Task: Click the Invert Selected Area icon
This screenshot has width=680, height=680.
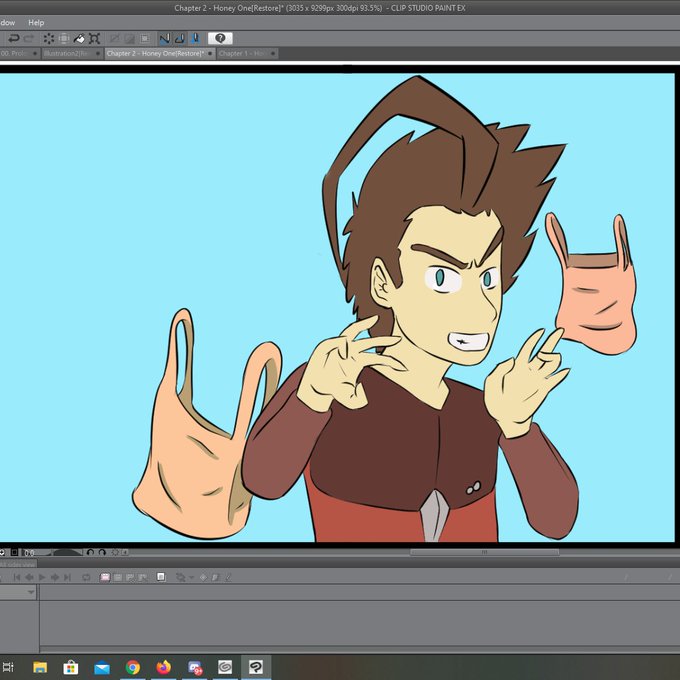Action: pos(130,39)
